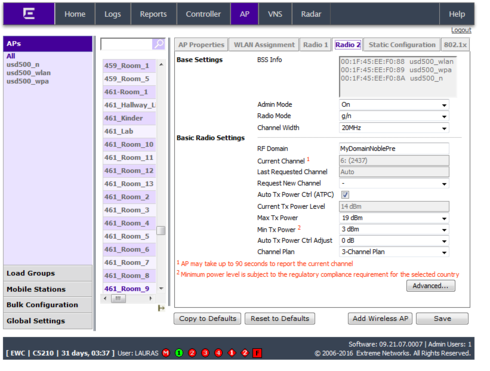The width and height of the screenshot is (490, 371).
Task: Open the Help menu
Action: pos(457,14)
